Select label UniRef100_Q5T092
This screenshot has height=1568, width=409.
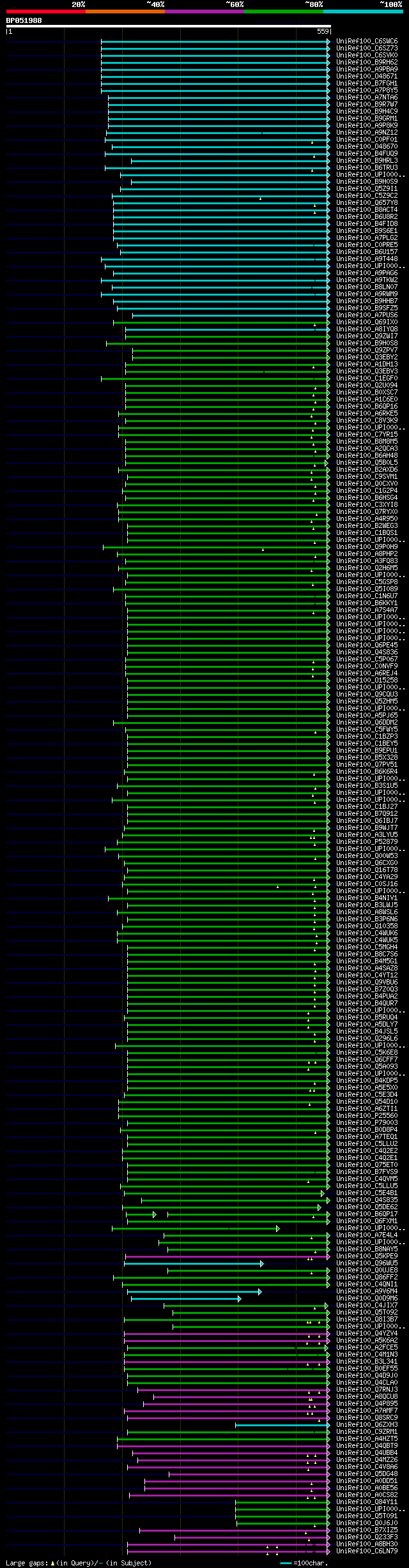[367, 1313]
